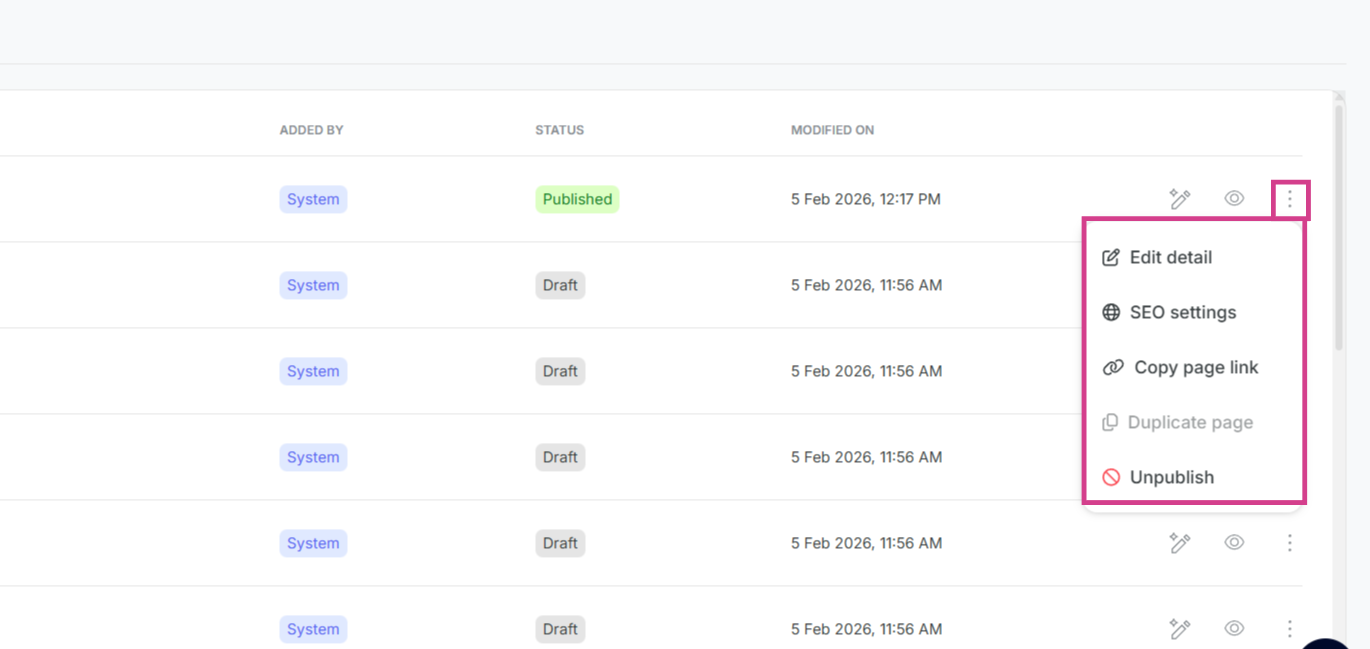Select Edit detail from the menu
This screenshot has width=1370, height=649.
point(1170,258)
